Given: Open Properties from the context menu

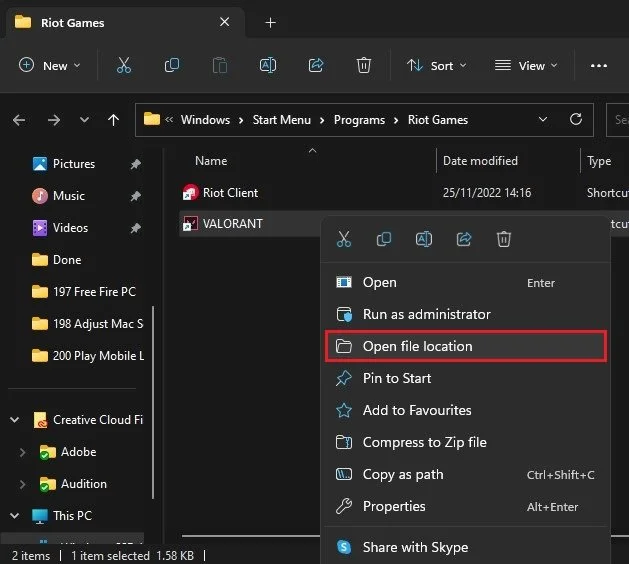Looking at the screenshot, I should pyautogui.click(x=466, y=507).
